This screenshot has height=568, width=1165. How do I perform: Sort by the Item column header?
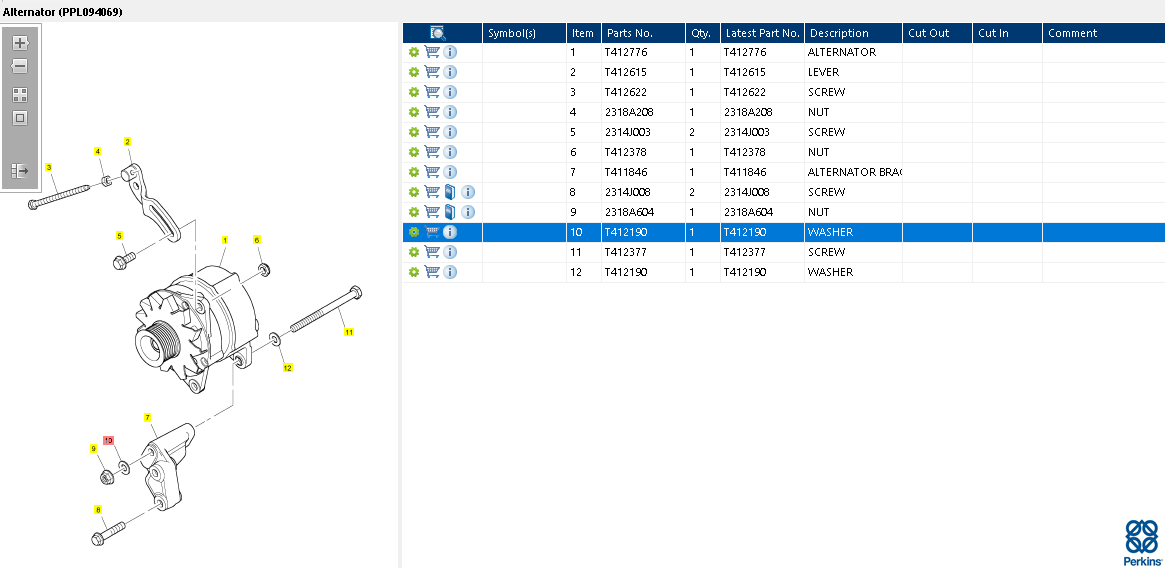pyautogui.click(x=584, y=33)
